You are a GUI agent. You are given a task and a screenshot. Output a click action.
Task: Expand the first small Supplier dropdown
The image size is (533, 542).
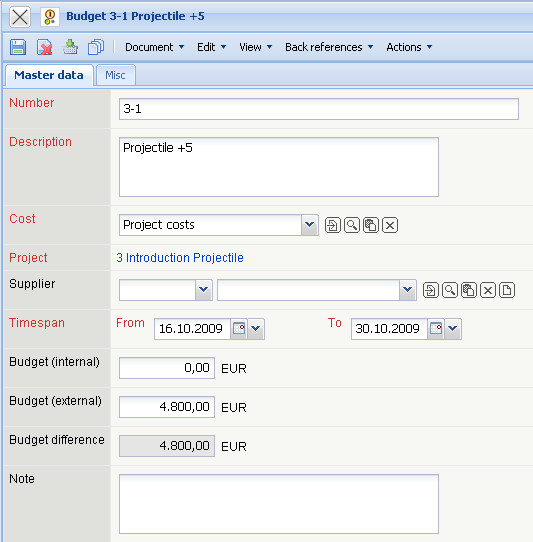point(204,290)
